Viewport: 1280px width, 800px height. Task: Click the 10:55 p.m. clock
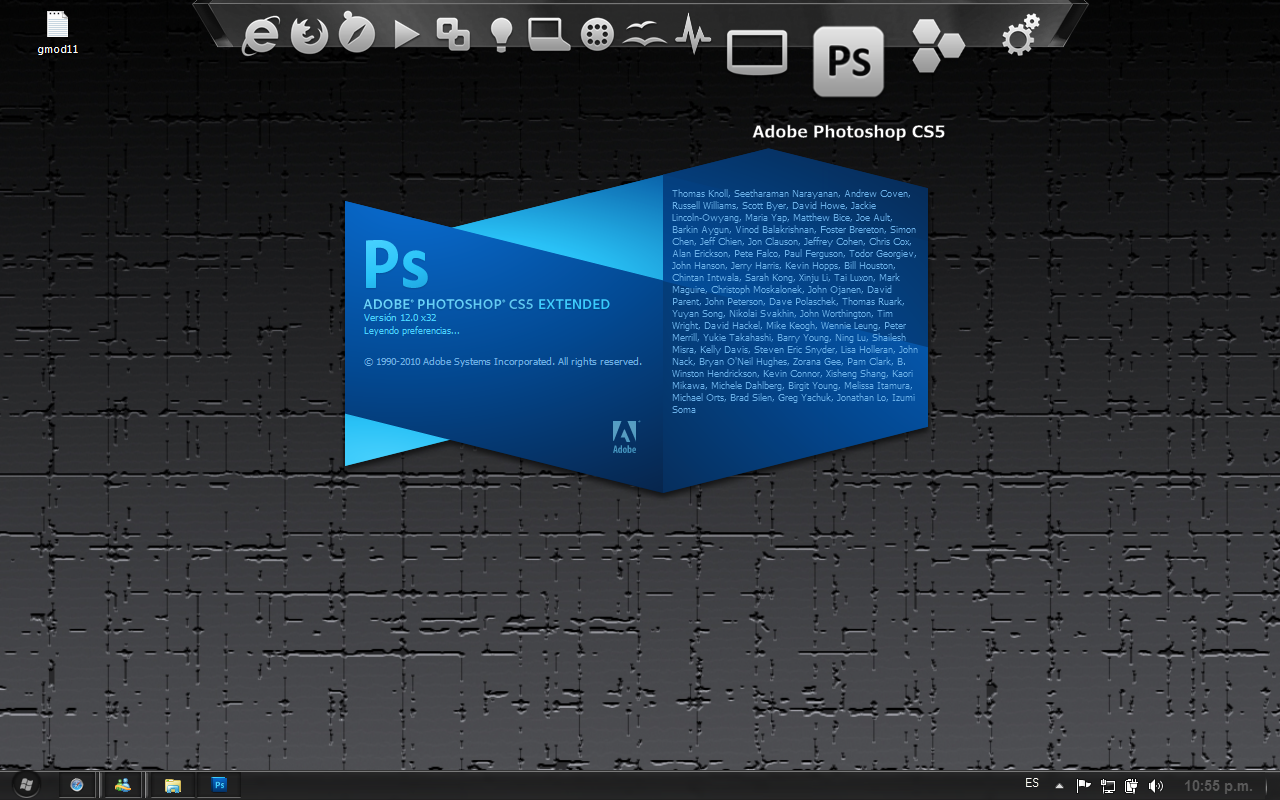click(1218, 786)
